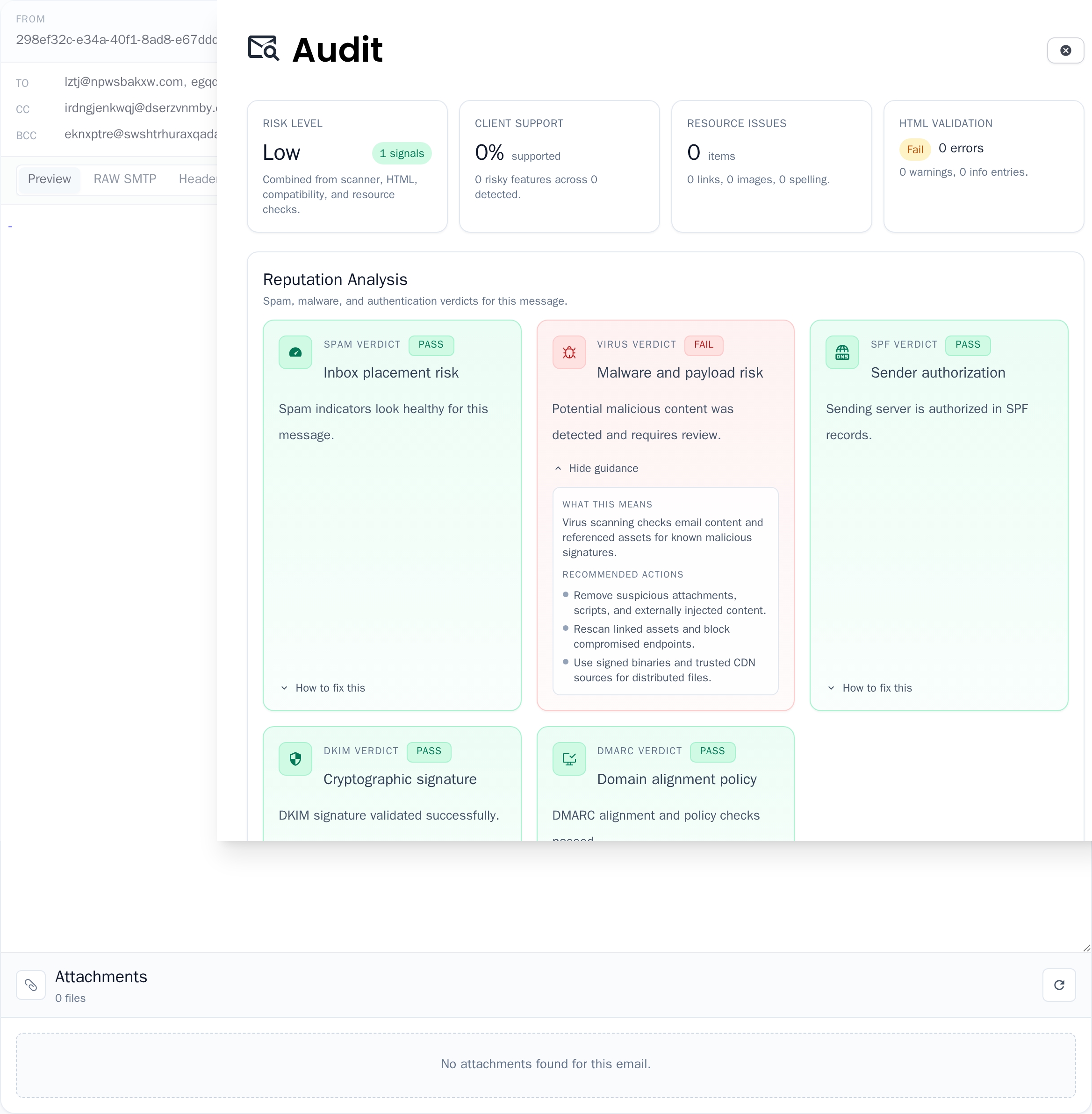Click the virus verdict FAIL badge
1092x1114 pixels.
point(703,344)
